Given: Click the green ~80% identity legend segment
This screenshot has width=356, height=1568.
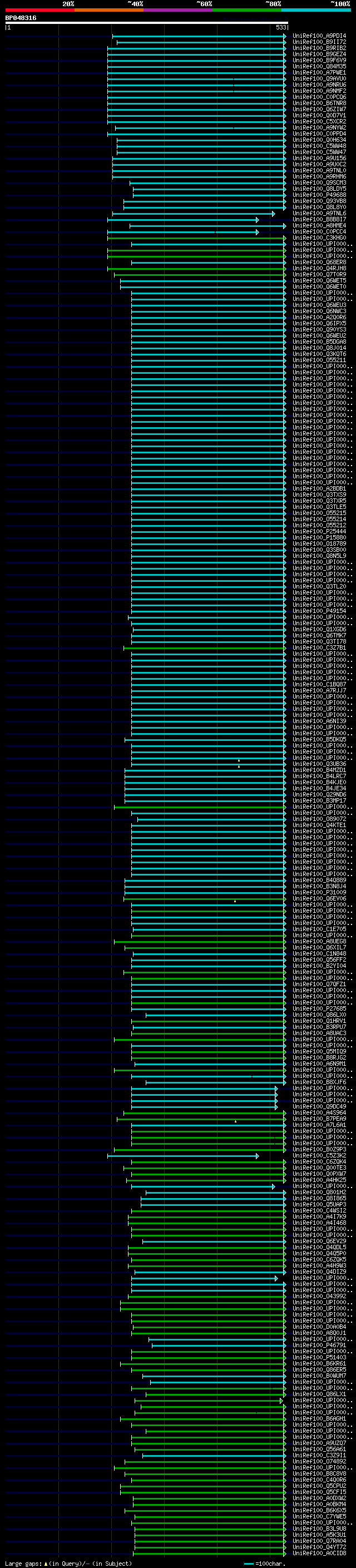Looking at the screenshot, I should click(x=246, y=10).
